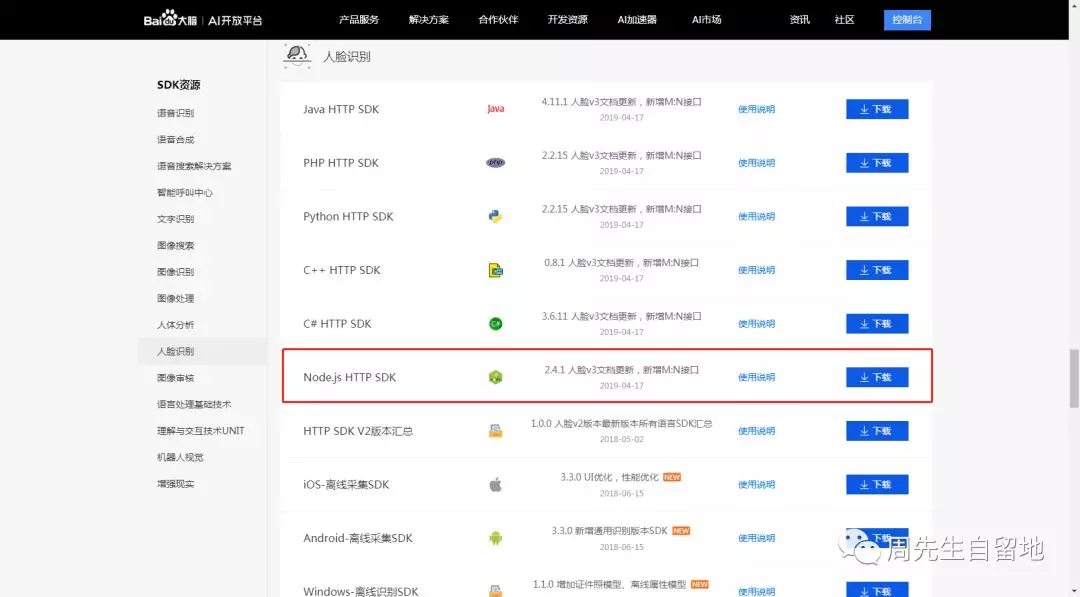The height and width of the screenshot is (597, 1080).
Task: Click the SDK资源 sidebar heading
Action: 178,85
